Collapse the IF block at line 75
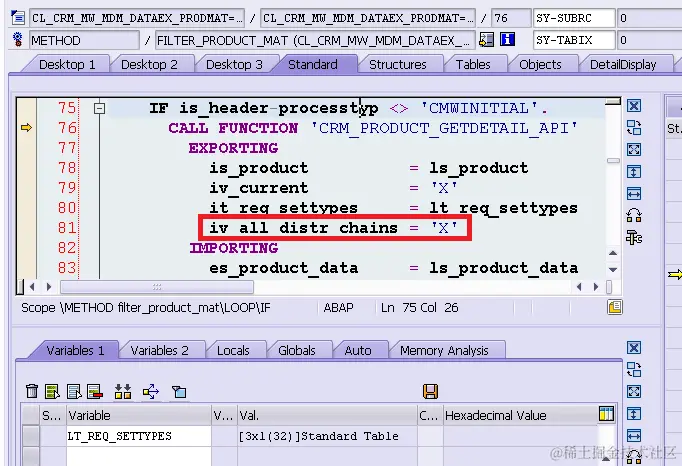The image size is (682, 466). click(x=100, y=108)
